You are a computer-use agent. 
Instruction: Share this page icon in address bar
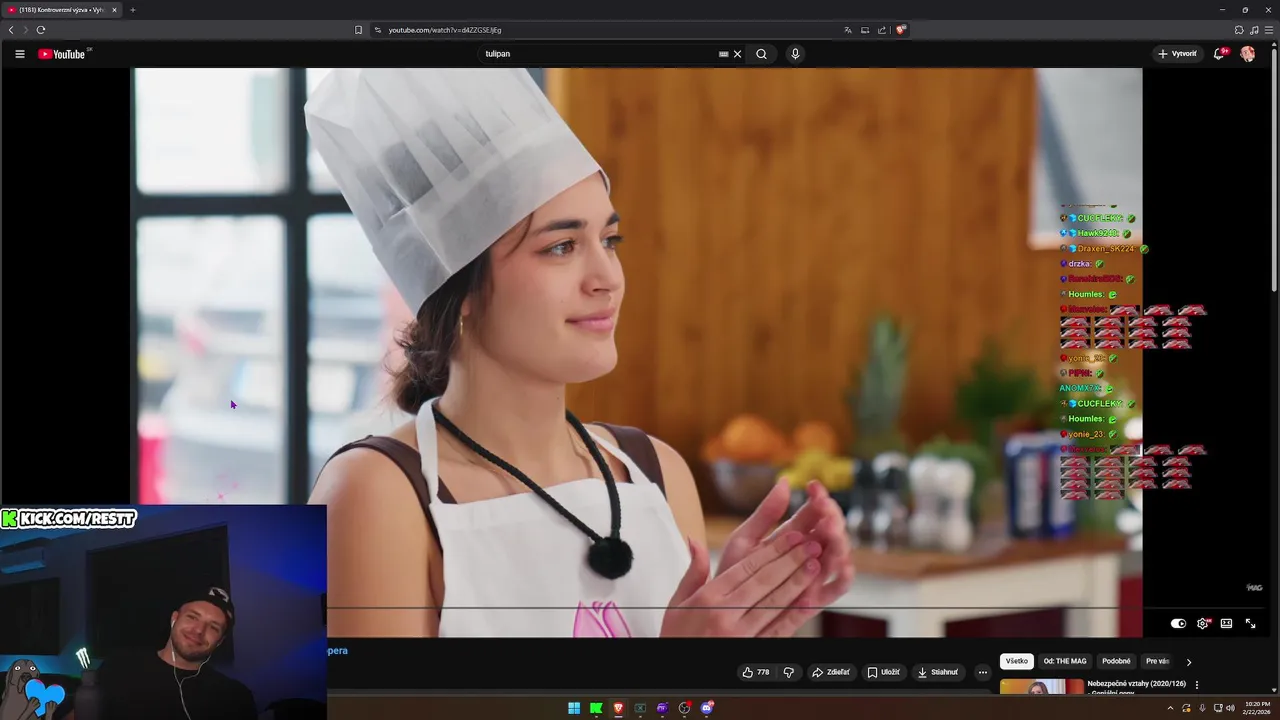click(x=882, y=30)
